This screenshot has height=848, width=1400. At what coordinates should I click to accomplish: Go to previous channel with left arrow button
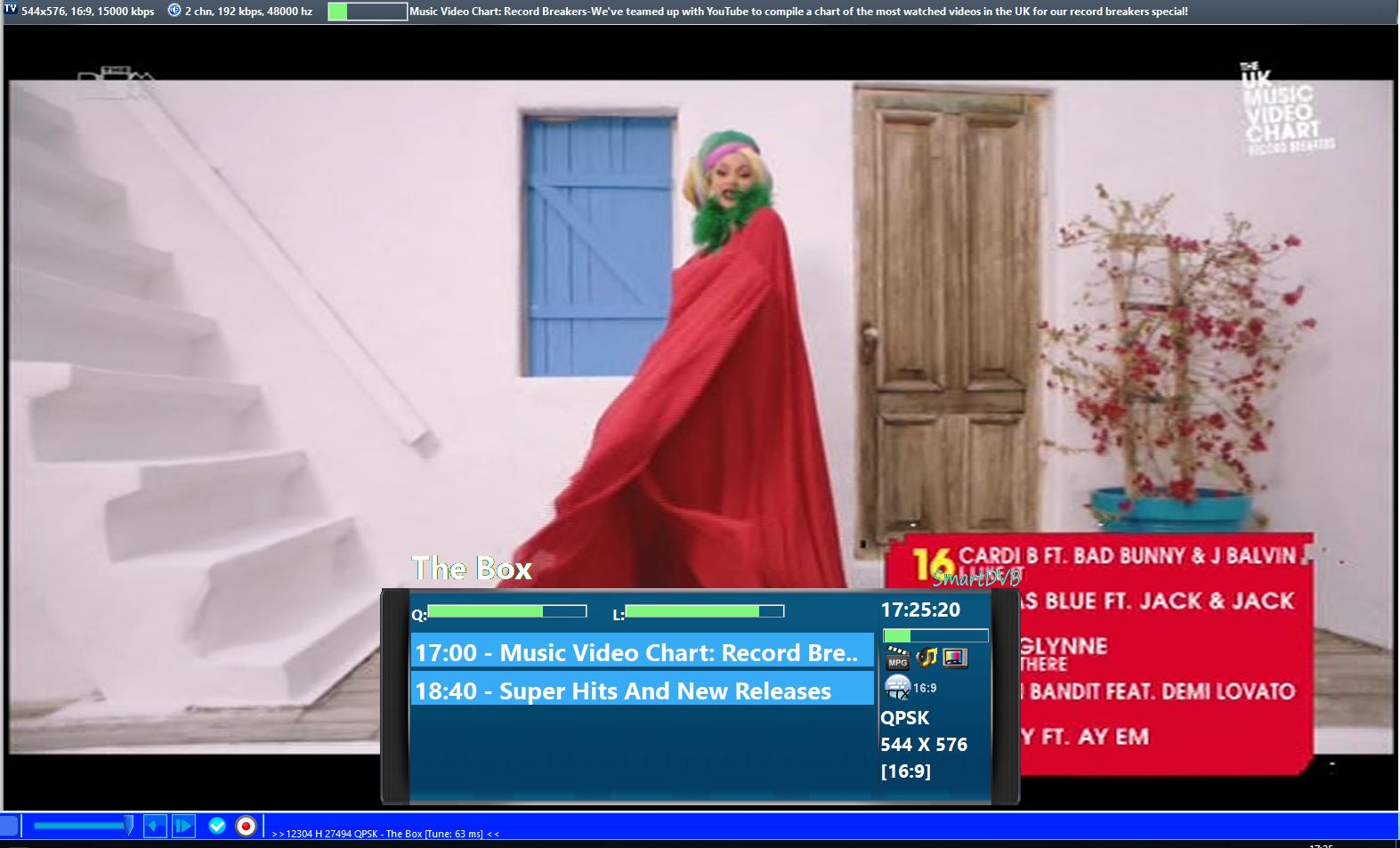click(155, 826)
